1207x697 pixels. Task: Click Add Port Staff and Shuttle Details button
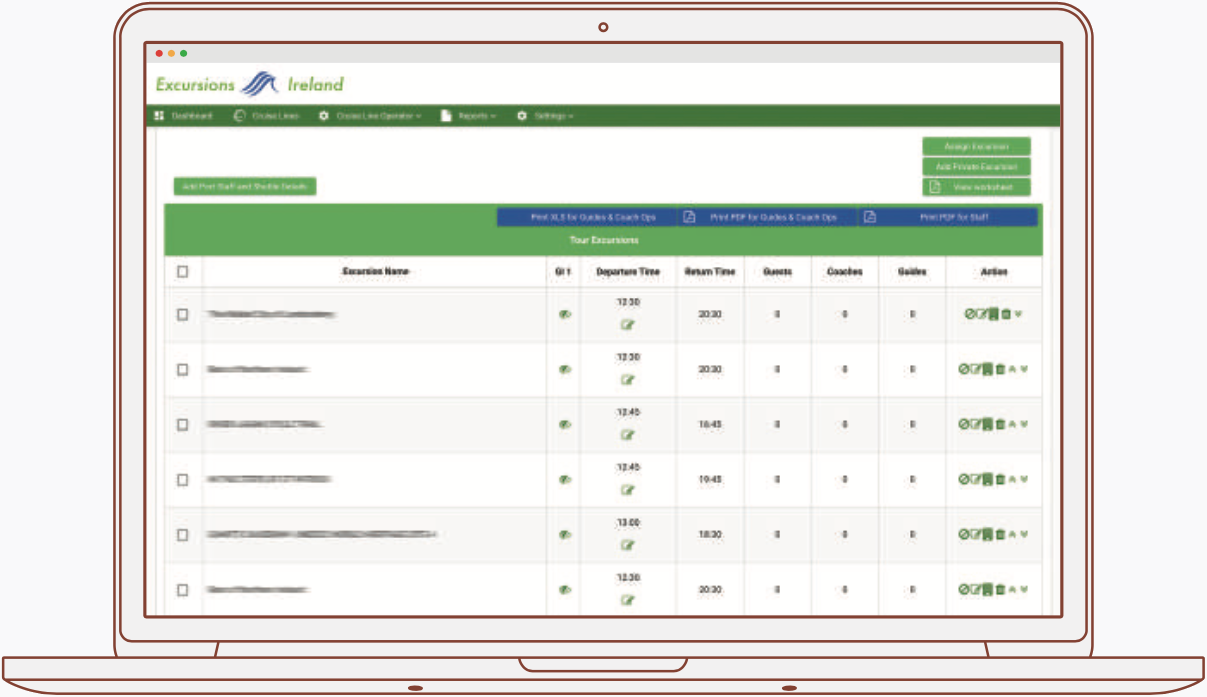[x=245, y=186]
